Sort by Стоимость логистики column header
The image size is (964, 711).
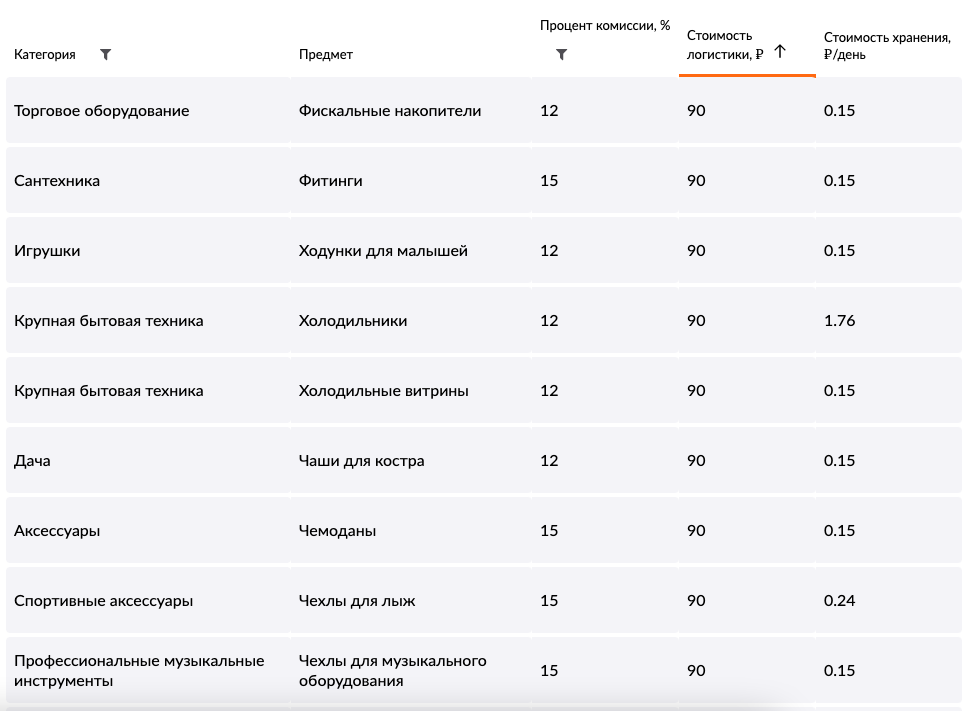click(725, 45)
